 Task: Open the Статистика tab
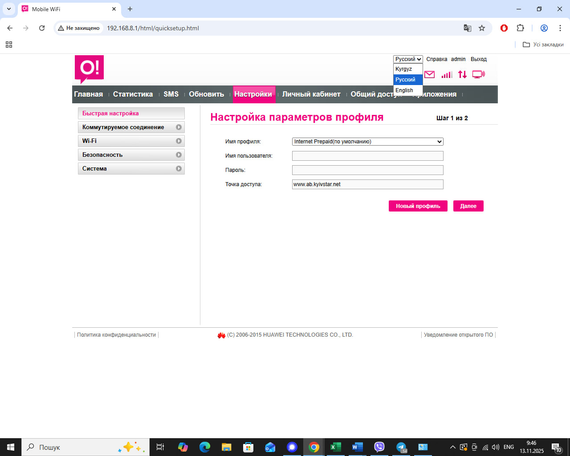(133, 94)
